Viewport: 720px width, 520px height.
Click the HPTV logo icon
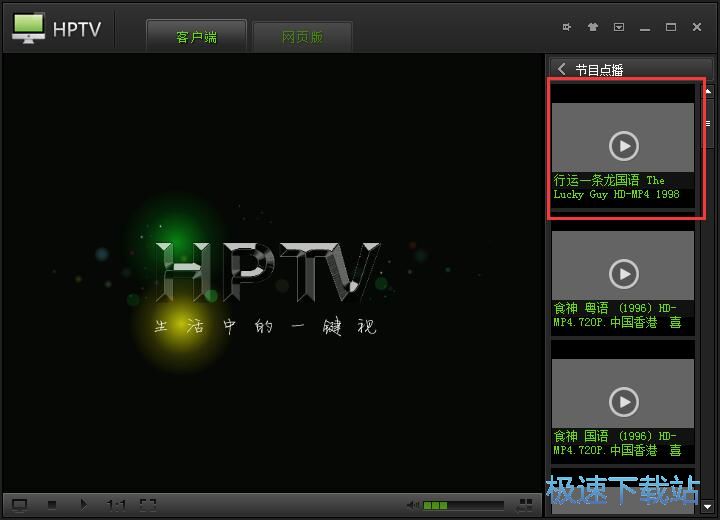click(29, 27)
